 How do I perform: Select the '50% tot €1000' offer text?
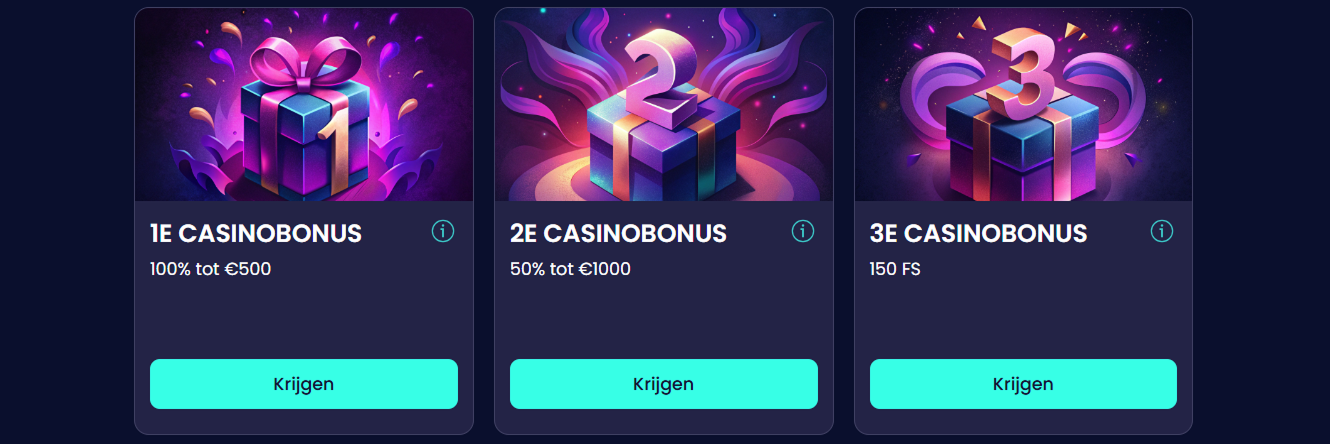coord(570,269)
